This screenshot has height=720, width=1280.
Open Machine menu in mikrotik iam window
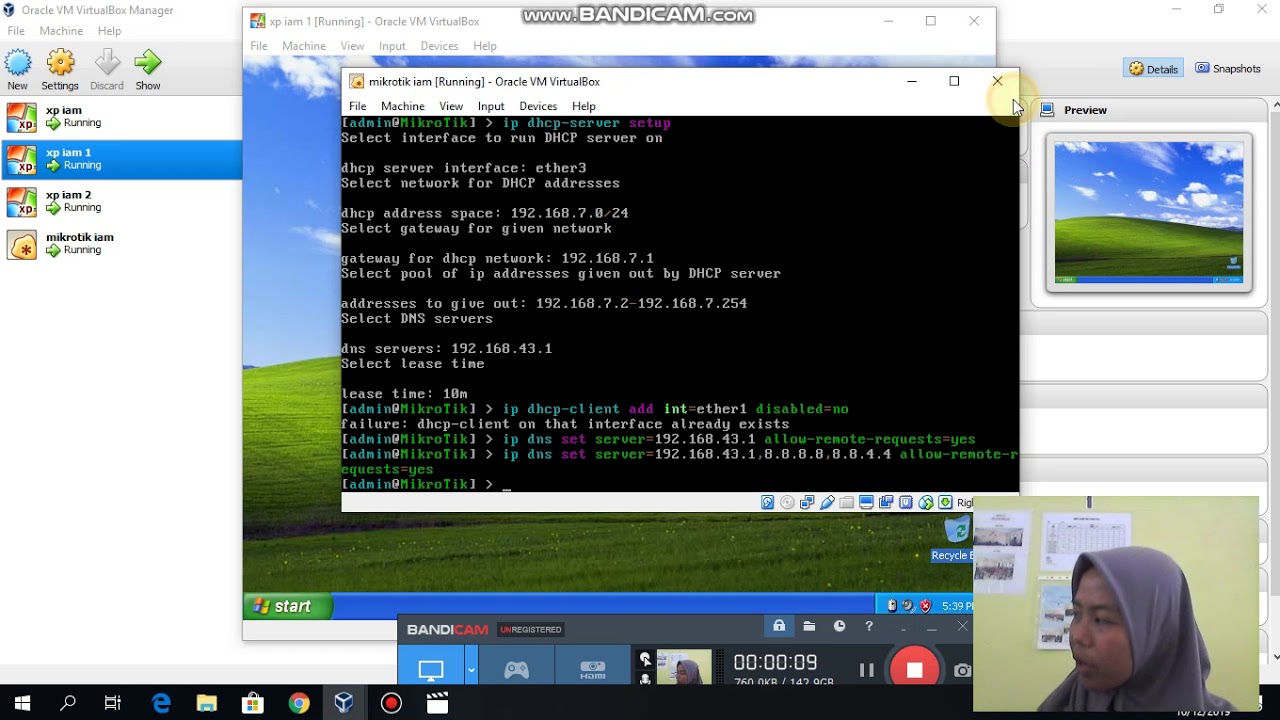(403, 106)
